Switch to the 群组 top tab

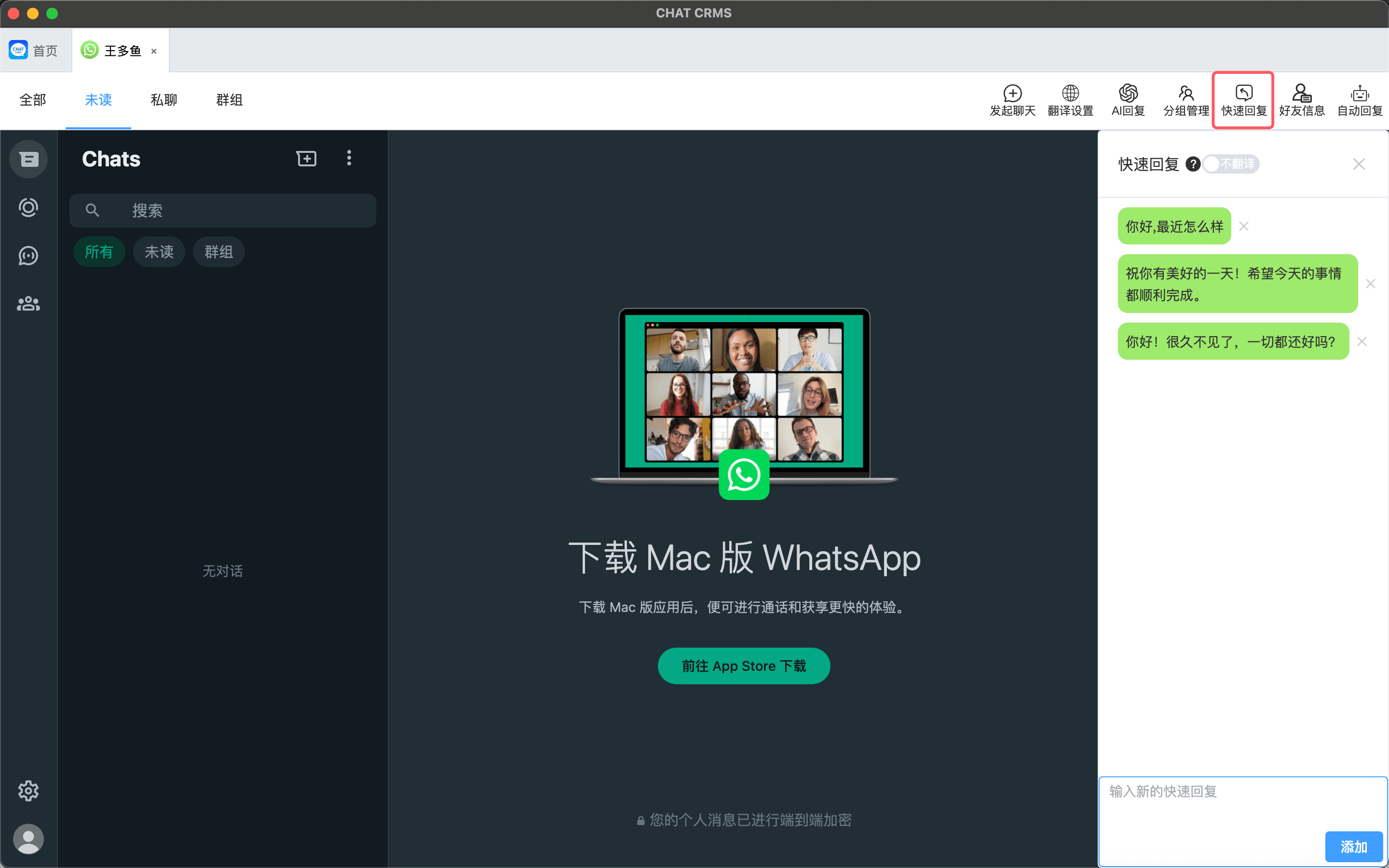(x=230, y=100)
